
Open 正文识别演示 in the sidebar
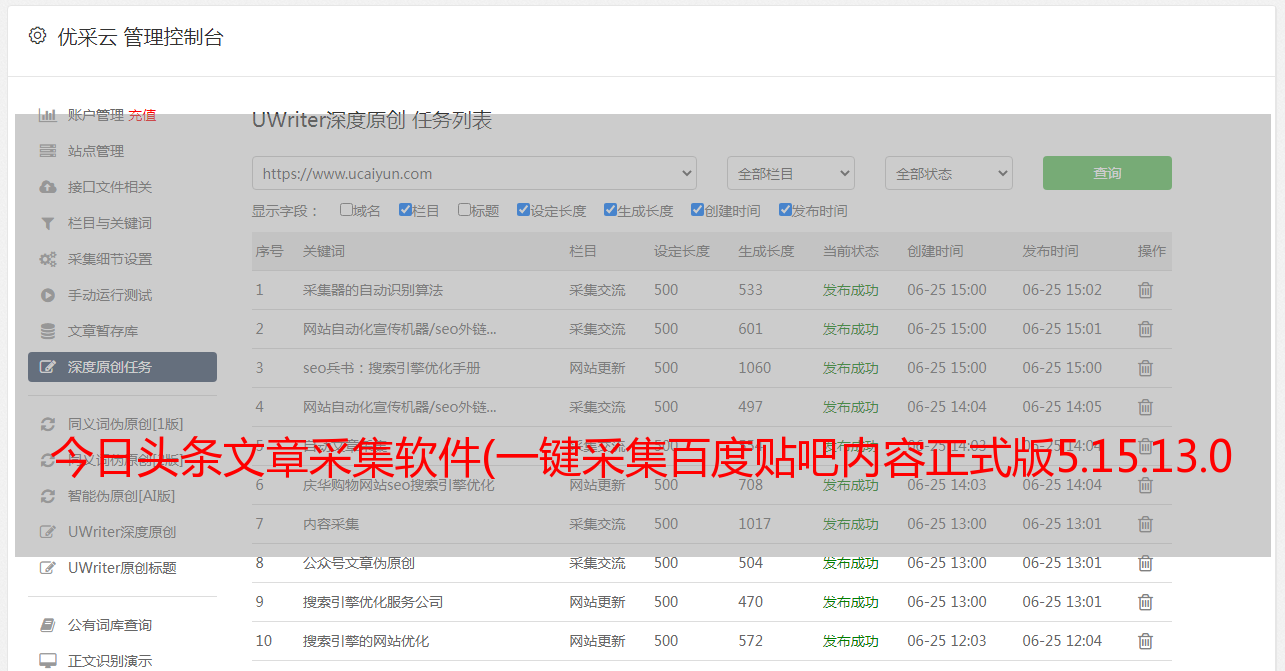[110, 661]
